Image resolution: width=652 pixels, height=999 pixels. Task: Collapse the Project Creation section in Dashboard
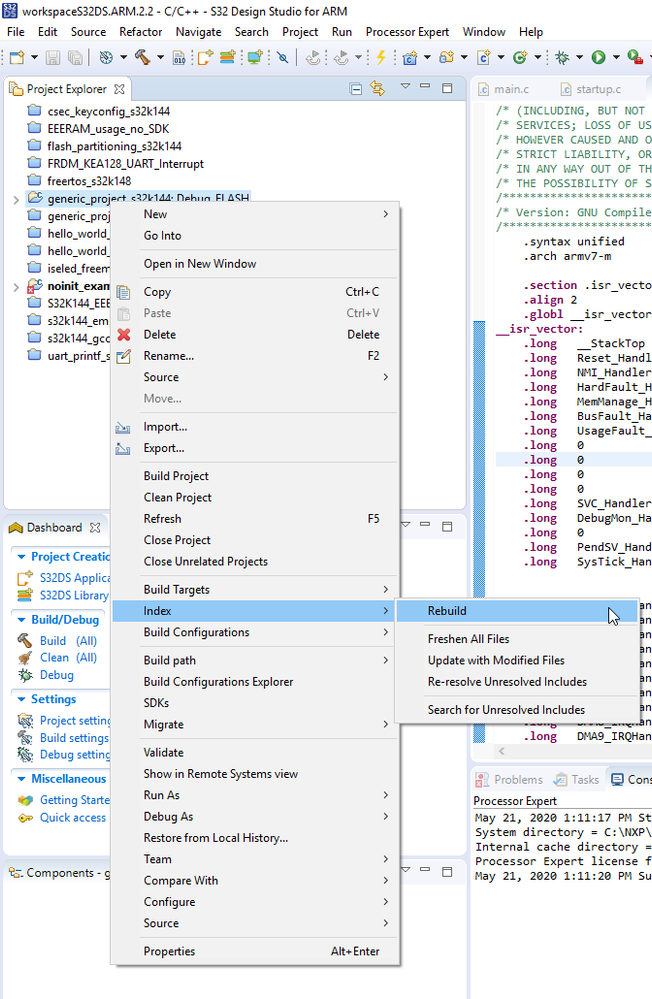[x=22, y=557]
